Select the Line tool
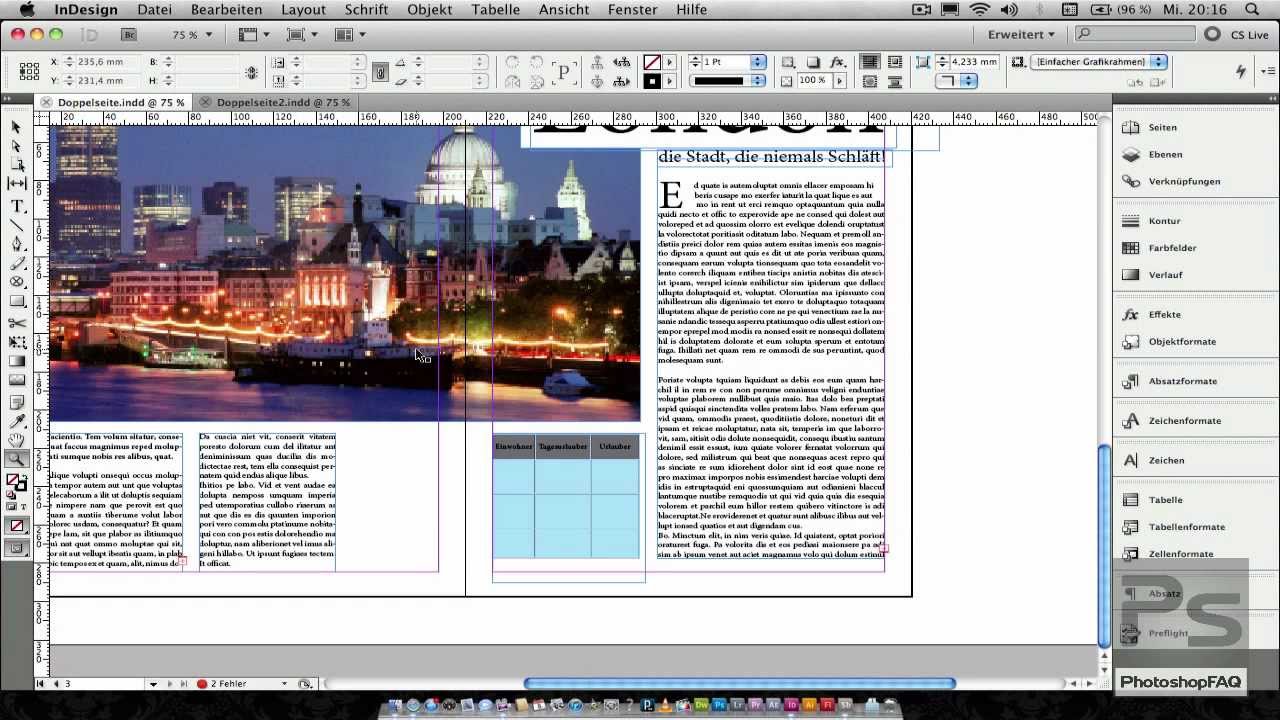Screen dimensions: 1280x720 tap(16, 224)
